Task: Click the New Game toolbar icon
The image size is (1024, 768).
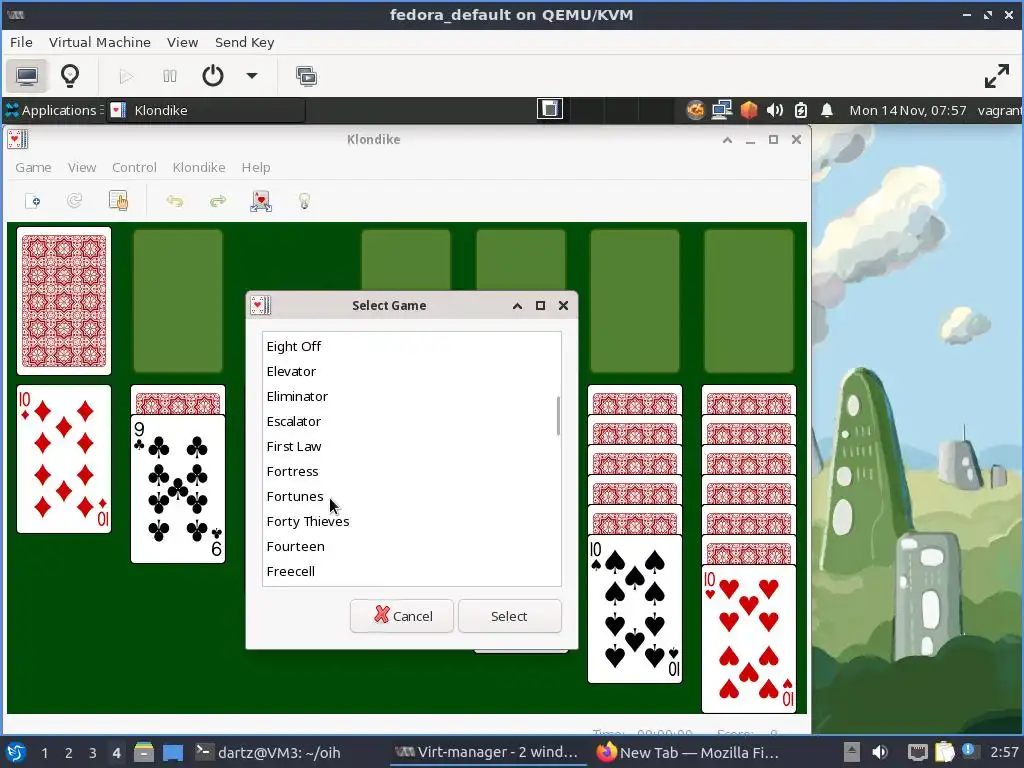Action: click(x=33, y=201)
